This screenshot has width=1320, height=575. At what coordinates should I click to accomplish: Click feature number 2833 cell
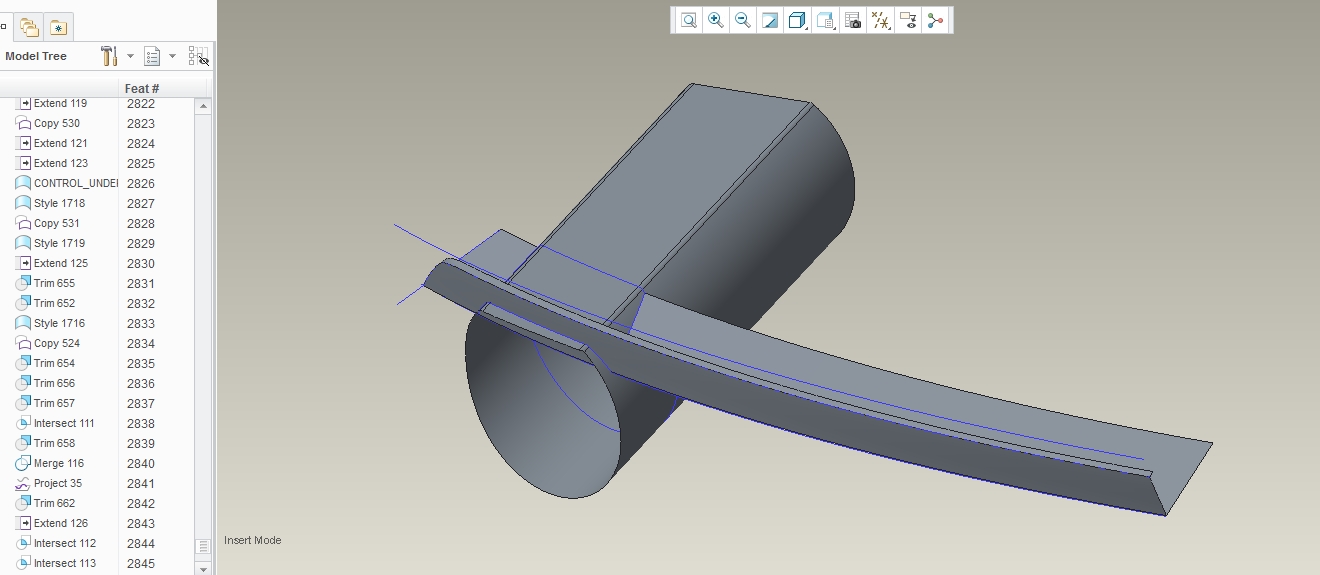(141, 323)
